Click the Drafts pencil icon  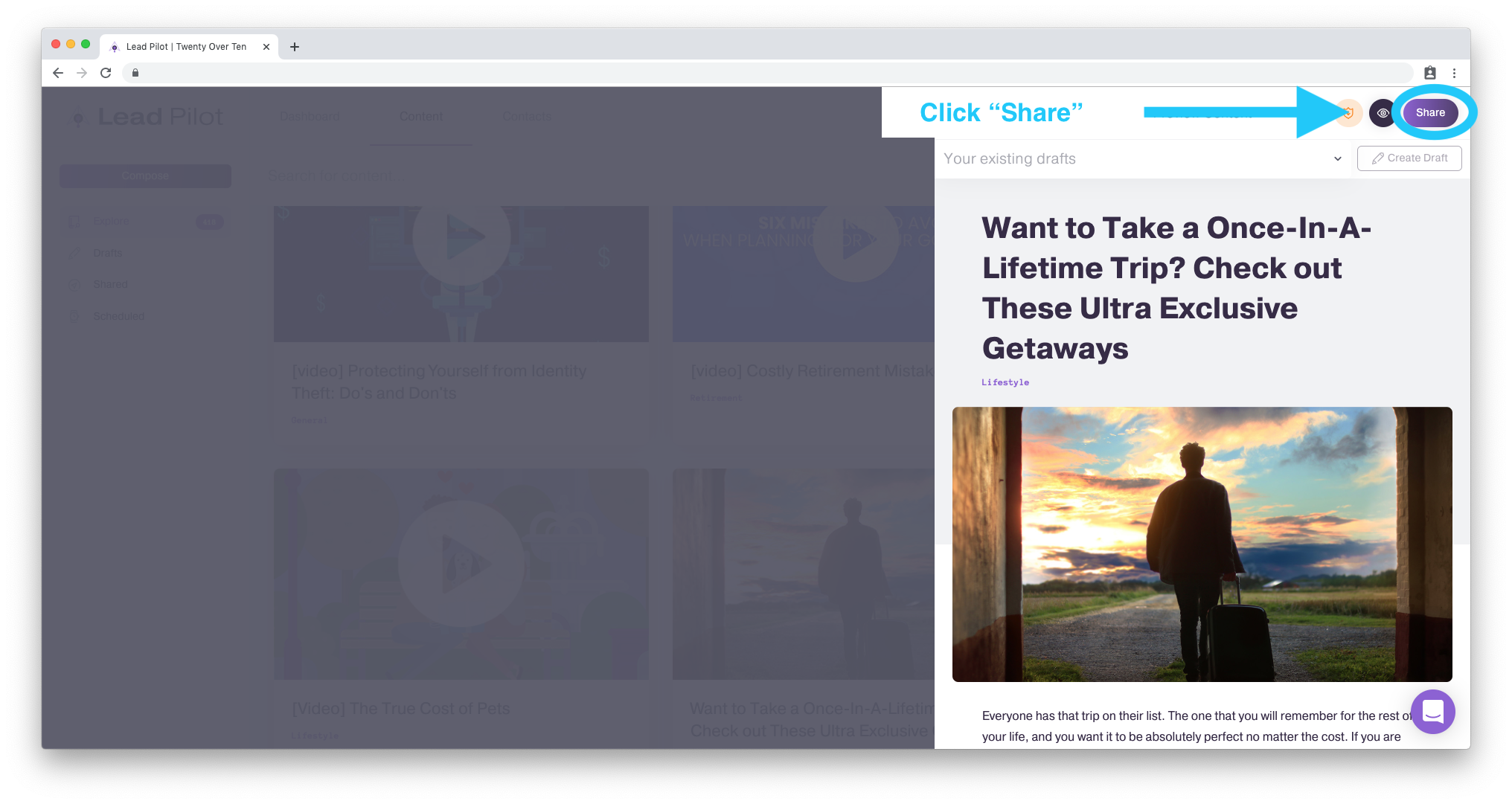74,253
